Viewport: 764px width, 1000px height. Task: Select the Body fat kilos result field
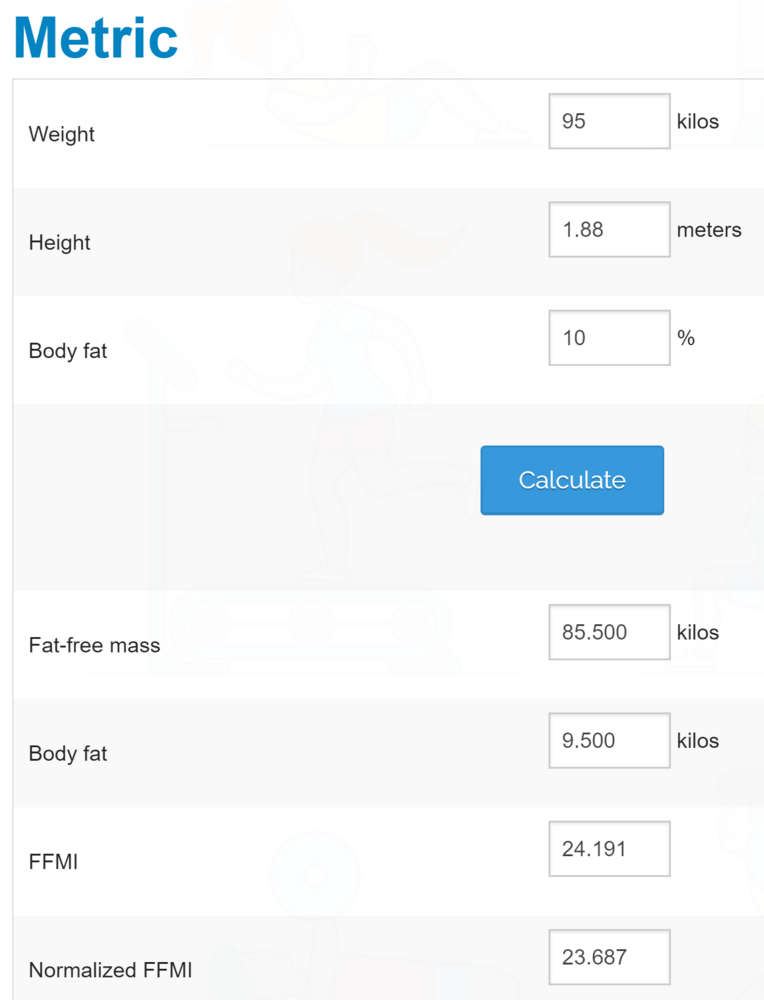tap(609, 741)
